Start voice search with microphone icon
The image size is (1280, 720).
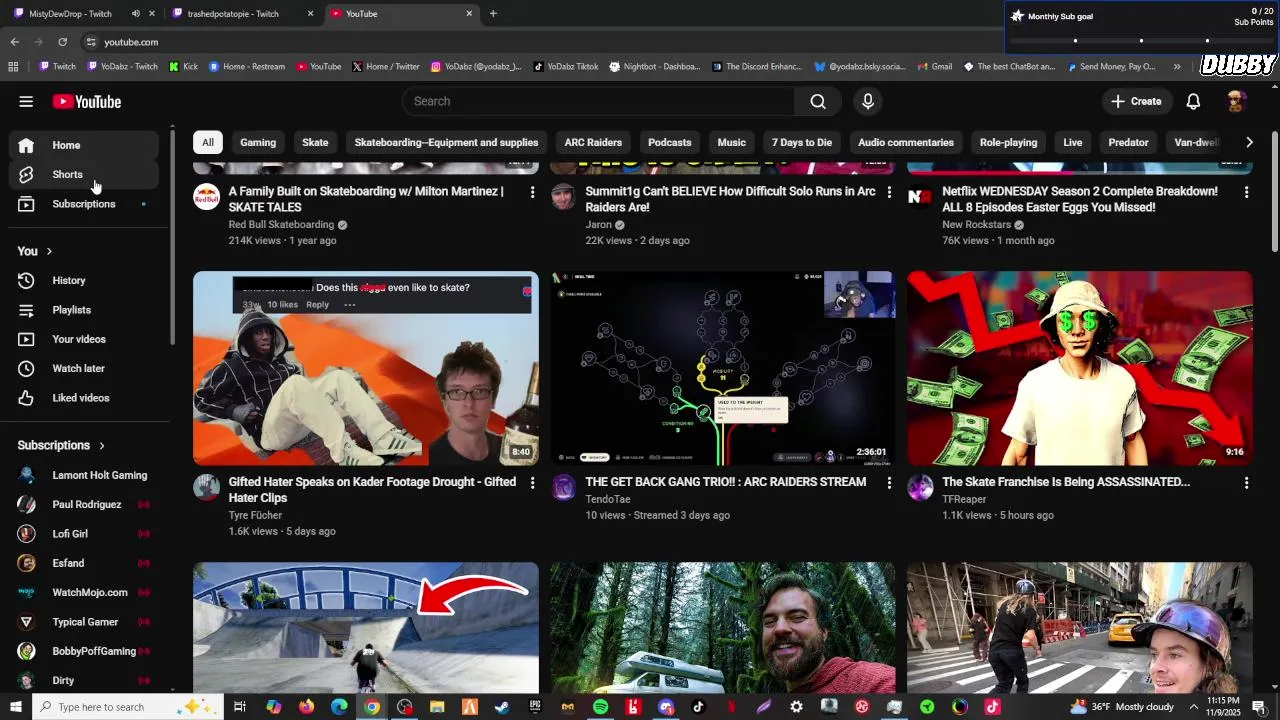click(868, 101)
